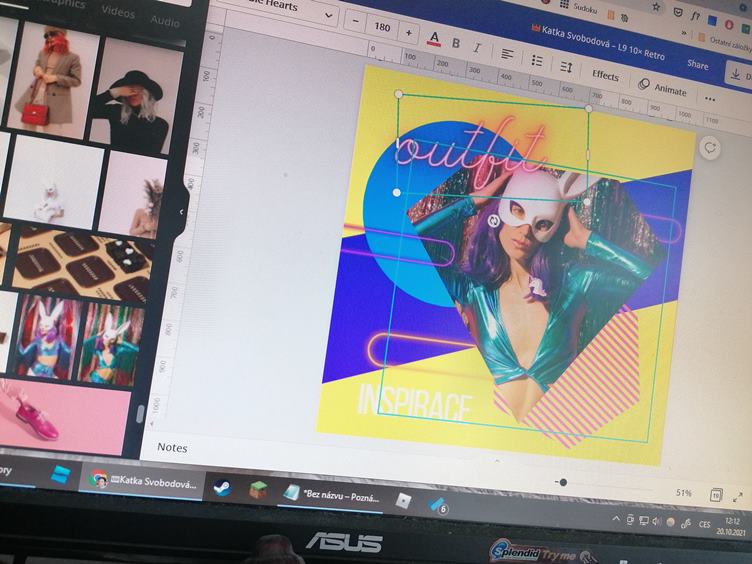This screenshot has width=752, height=564.
Task: Select the right bunny mask dancer photo
Action: click(x=111, y=345)
